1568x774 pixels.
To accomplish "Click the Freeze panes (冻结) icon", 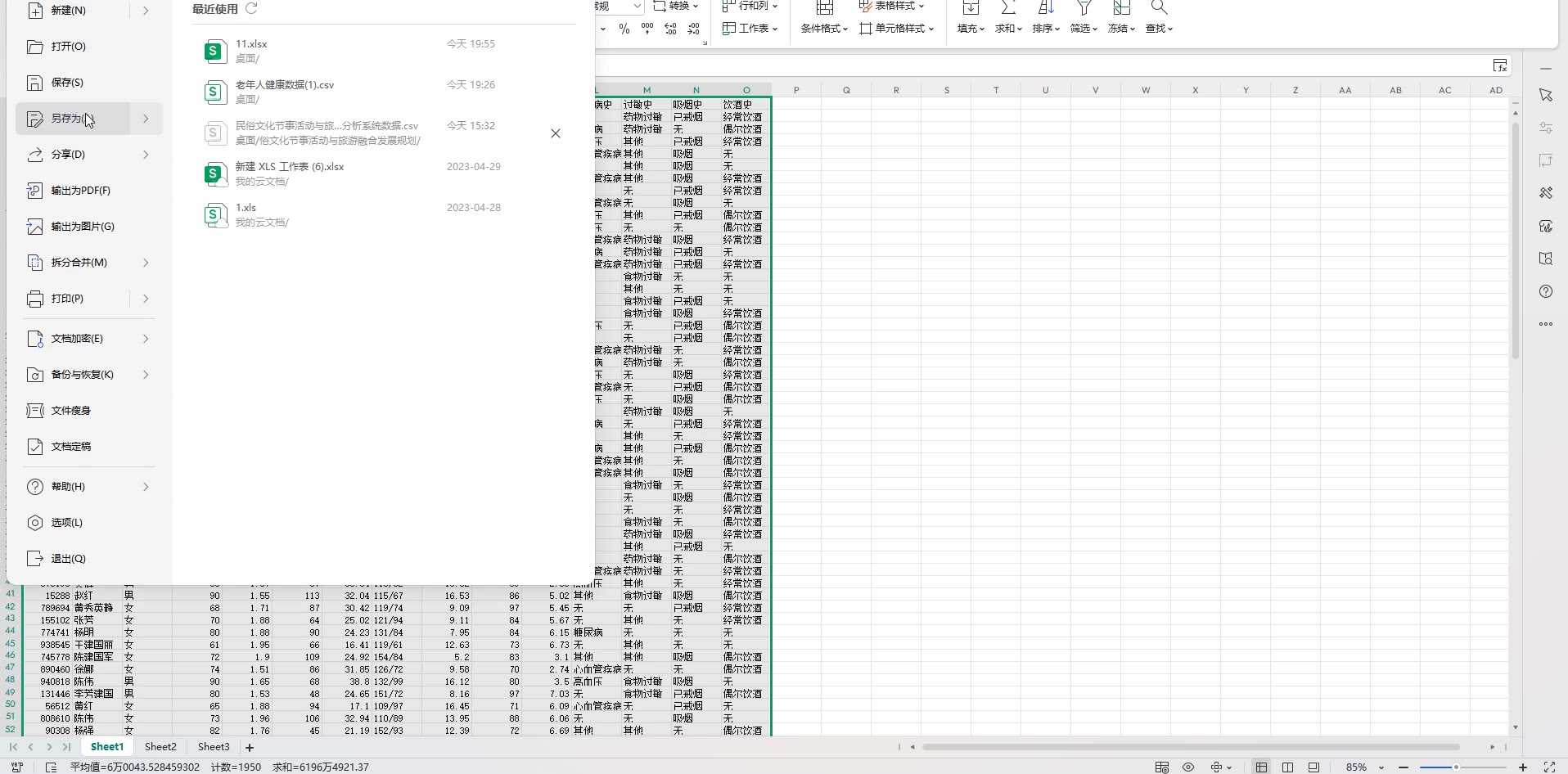I will pyautogui.click(x=1121, y=9).
